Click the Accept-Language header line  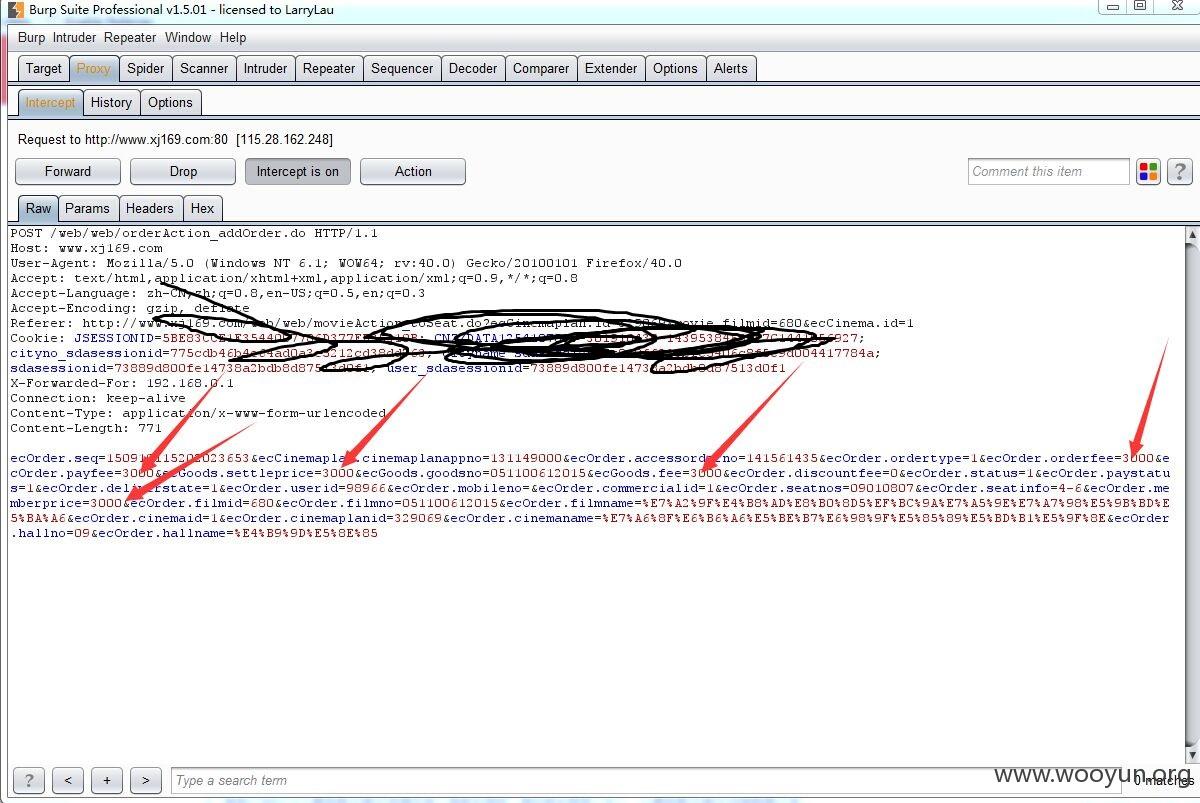217,293
